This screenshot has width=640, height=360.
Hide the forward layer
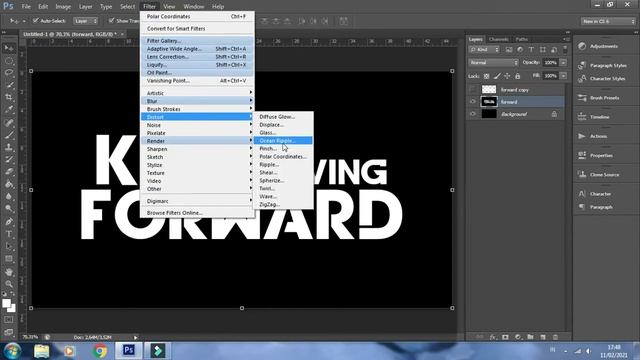click(x=473, y=102)
